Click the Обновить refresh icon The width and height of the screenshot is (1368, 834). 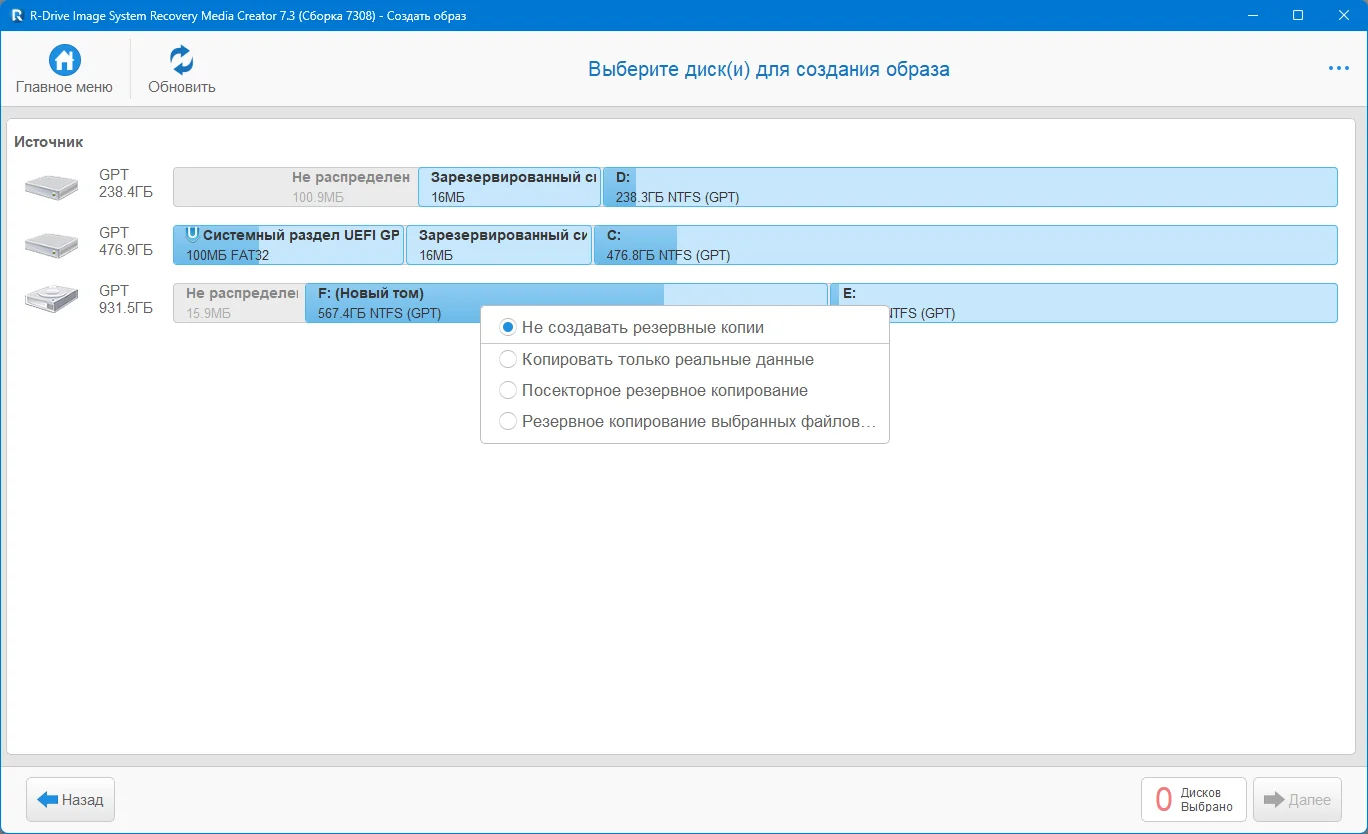point(181,60)
